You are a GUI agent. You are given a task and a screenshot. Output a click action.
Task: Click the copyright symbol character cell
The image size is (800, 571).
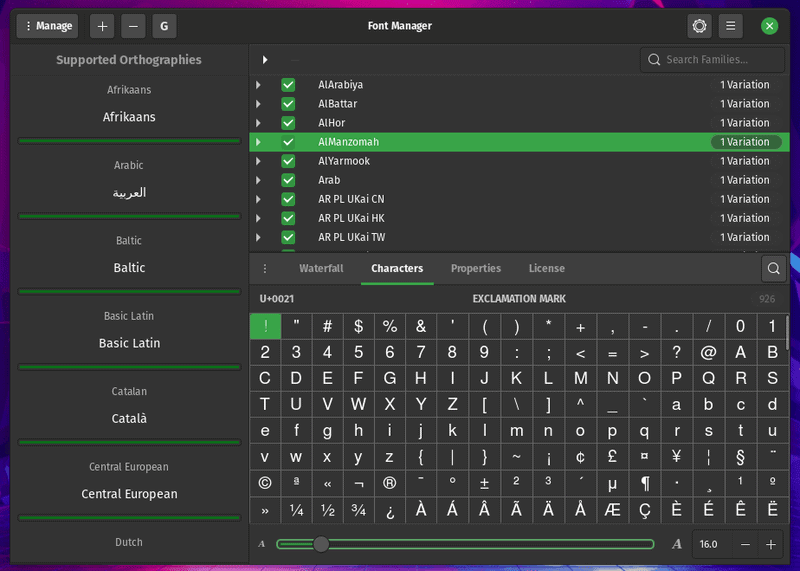[x=265, y=482]
